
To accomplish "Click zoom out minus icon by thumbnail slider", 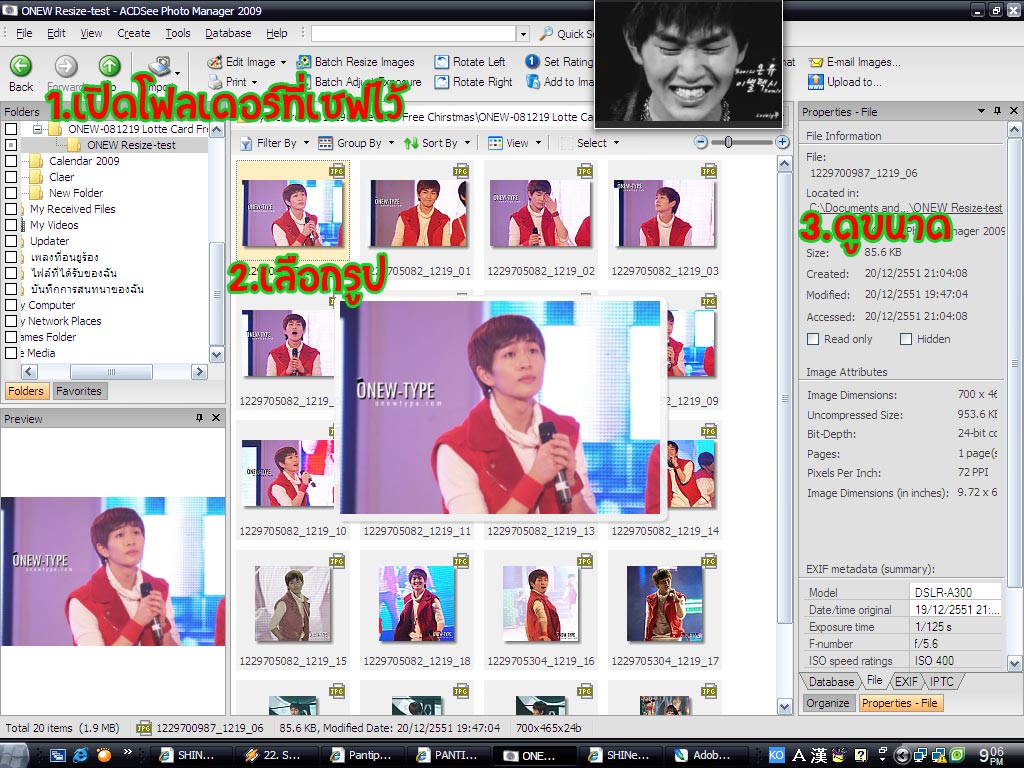I will [701, 142].
